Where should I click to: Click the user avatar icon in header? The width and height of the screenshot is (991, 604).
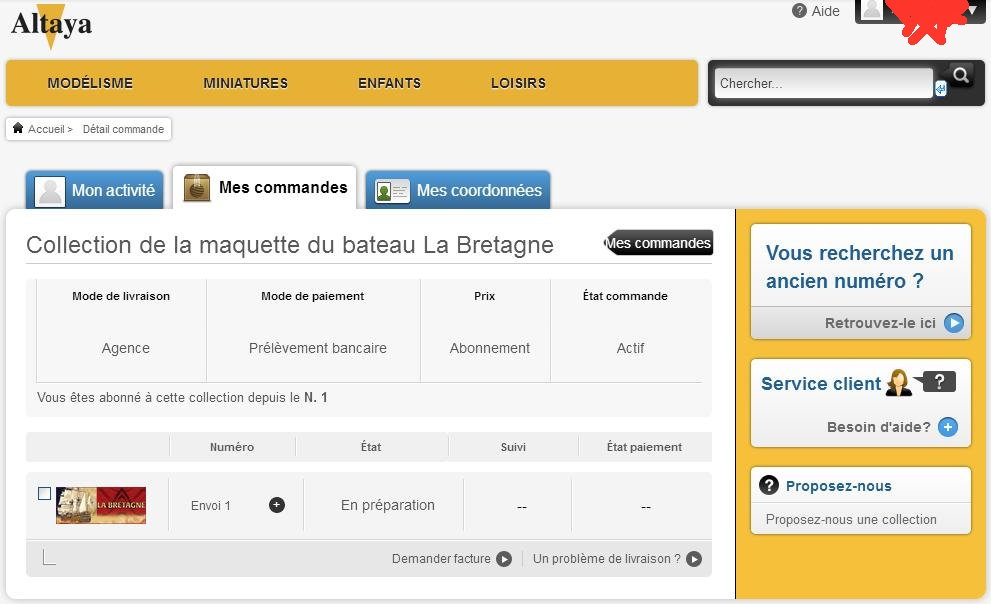point(872,9)
